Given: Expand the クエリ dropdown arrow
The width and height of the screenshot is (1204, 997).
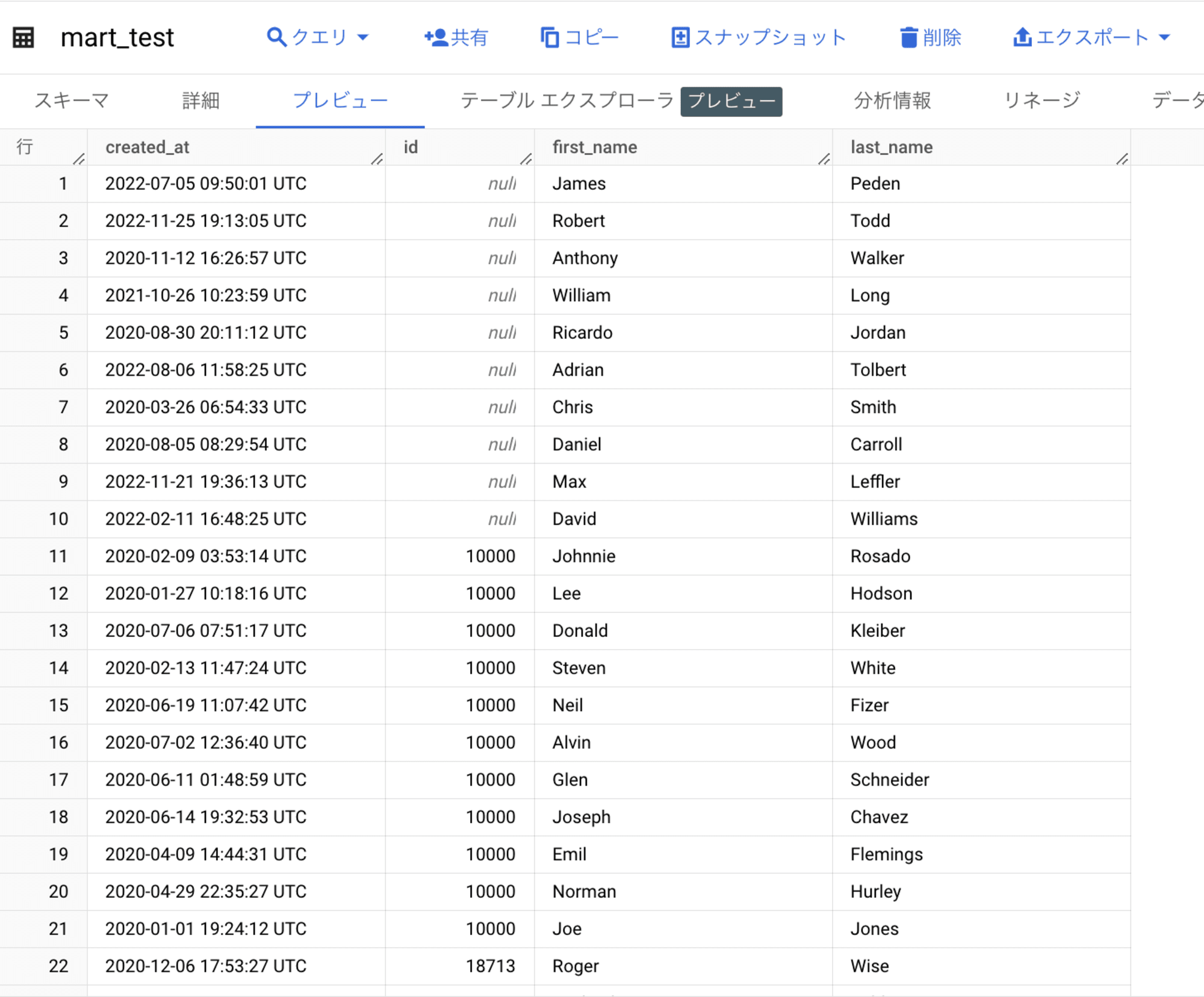Looking at the screenshot, I should point(362,37).
